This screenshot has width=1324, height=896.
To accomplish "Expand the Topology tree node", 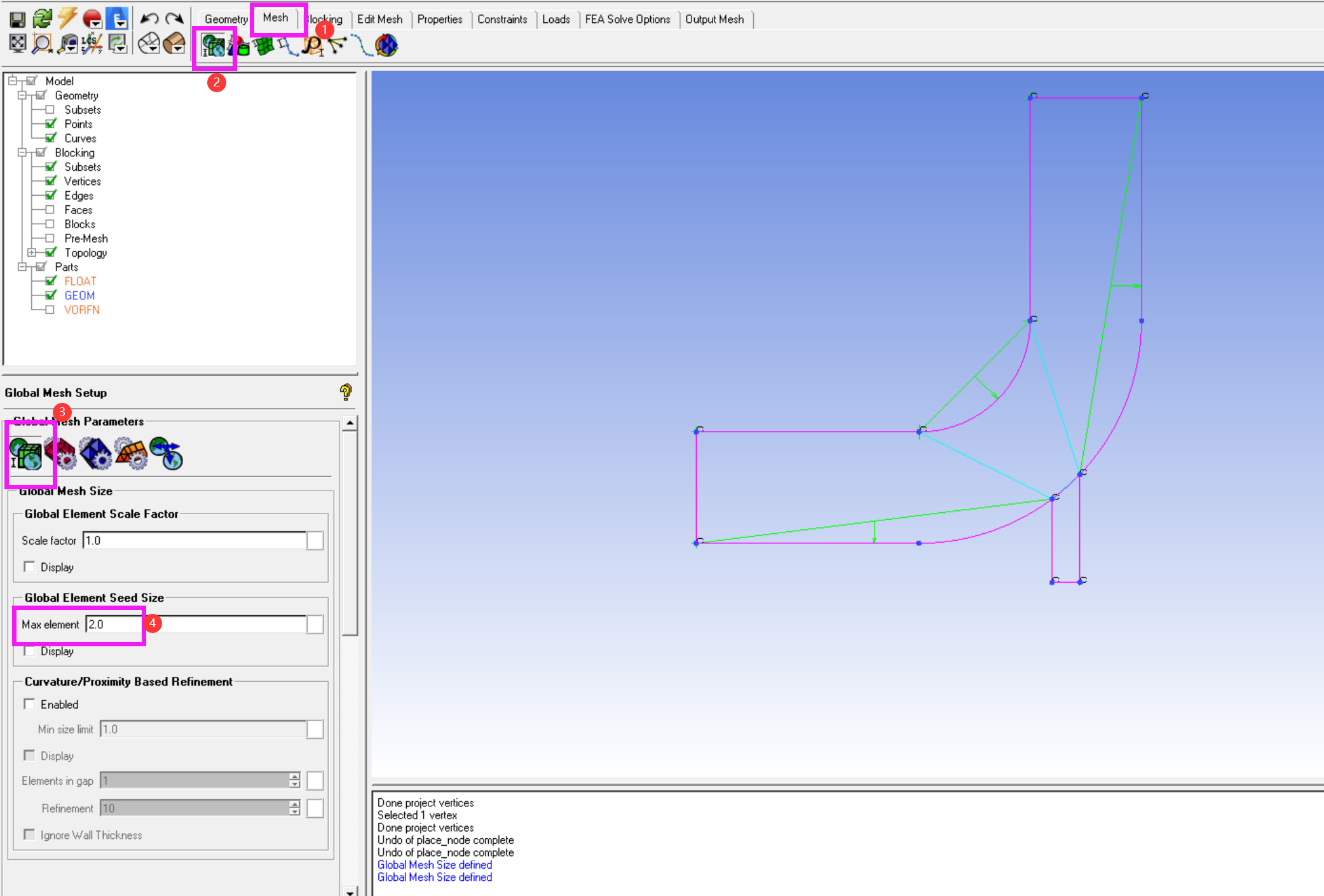I will (x=31, y=252).
